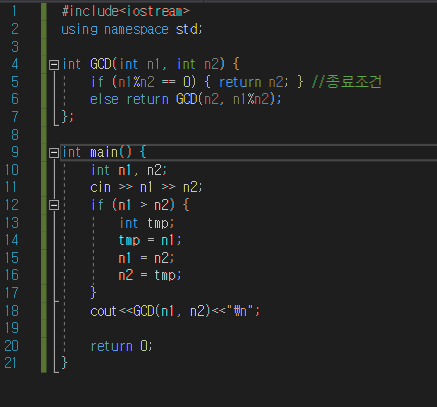This screenshot has height=407, width=437.
Task: Click the 'int tmp;' declaration
Action: (147, 223)
